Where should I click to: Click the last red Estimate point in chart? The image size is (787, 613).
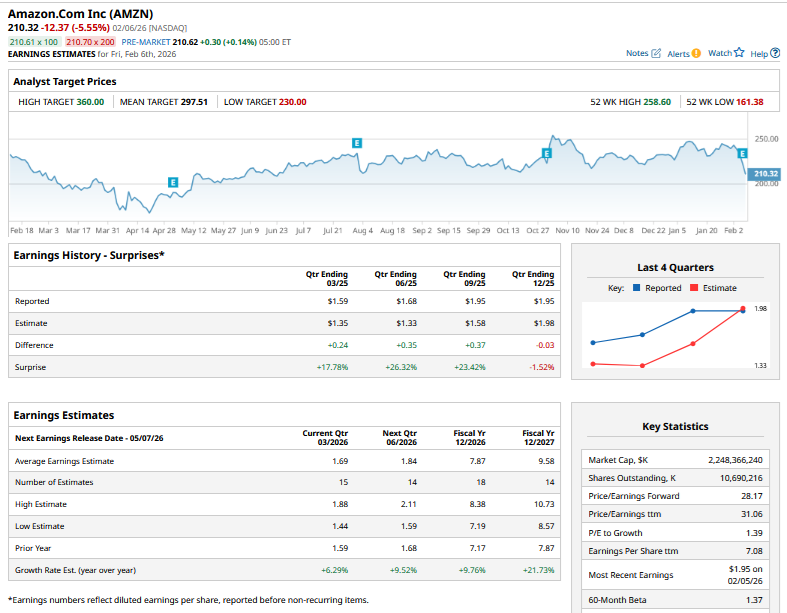(743, 309)
